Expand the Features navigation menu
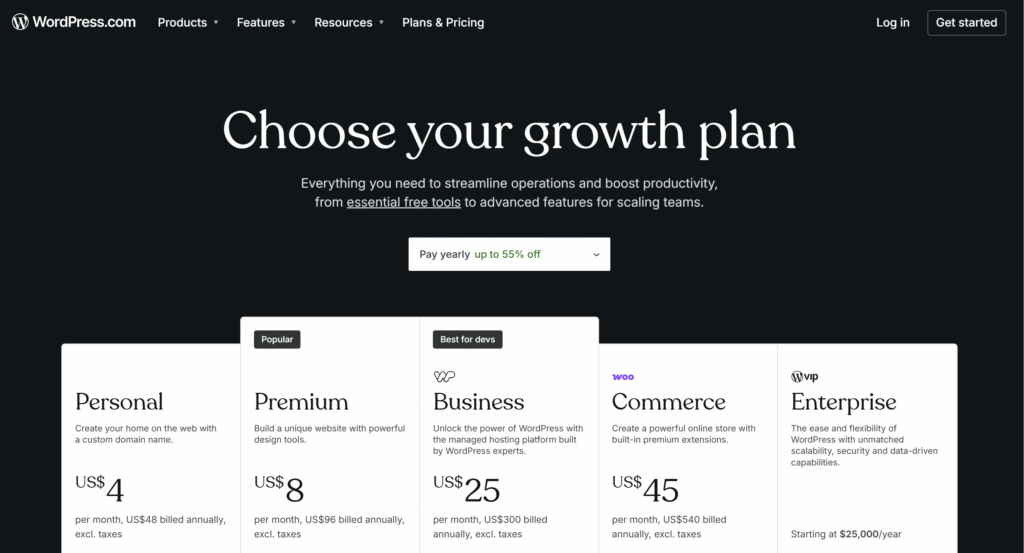This screenshot has width=1024, height=553. click(x=266, y=22)
